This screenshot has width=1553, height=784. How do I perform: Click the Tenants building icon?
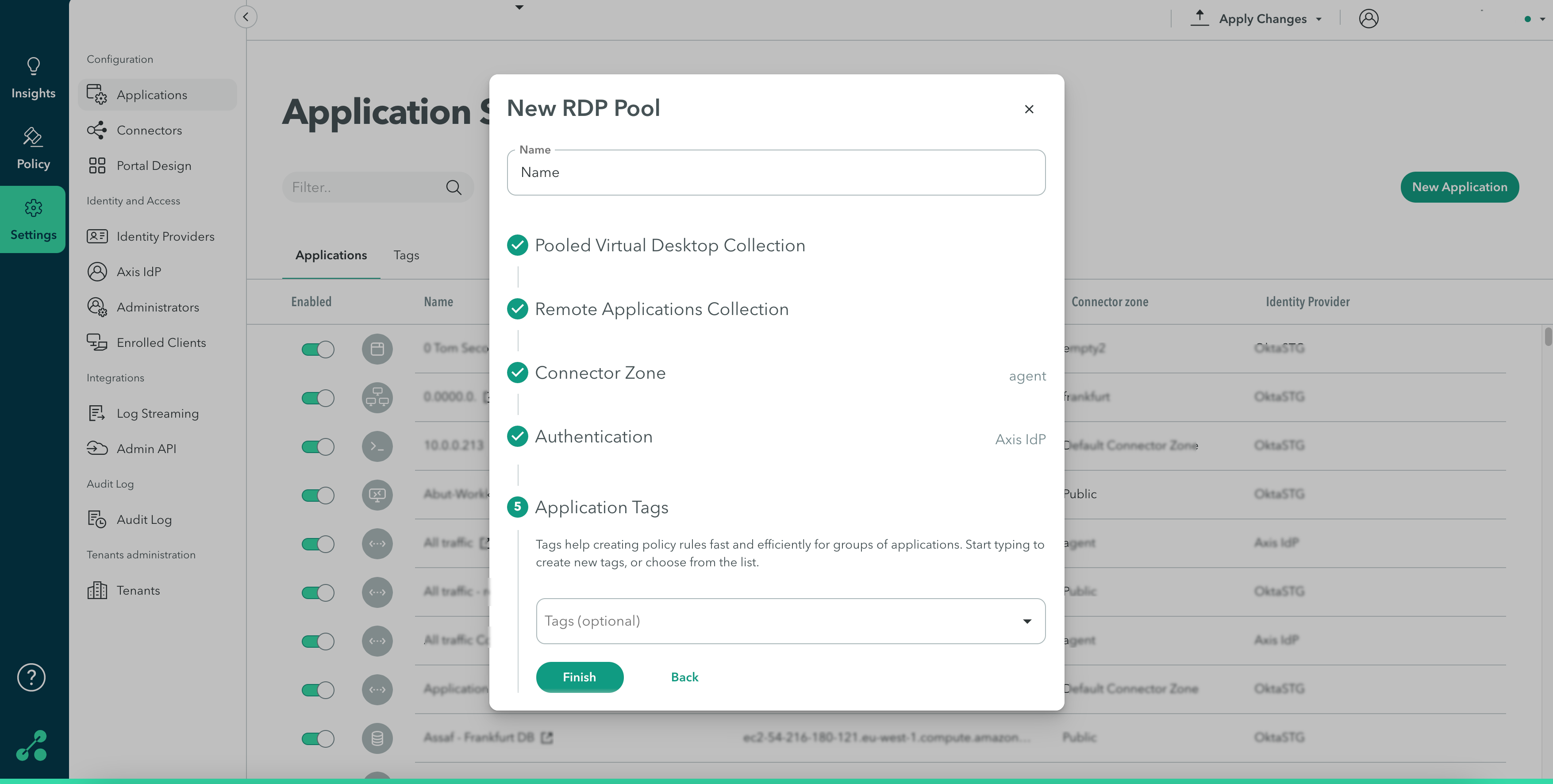coord(96,590)
